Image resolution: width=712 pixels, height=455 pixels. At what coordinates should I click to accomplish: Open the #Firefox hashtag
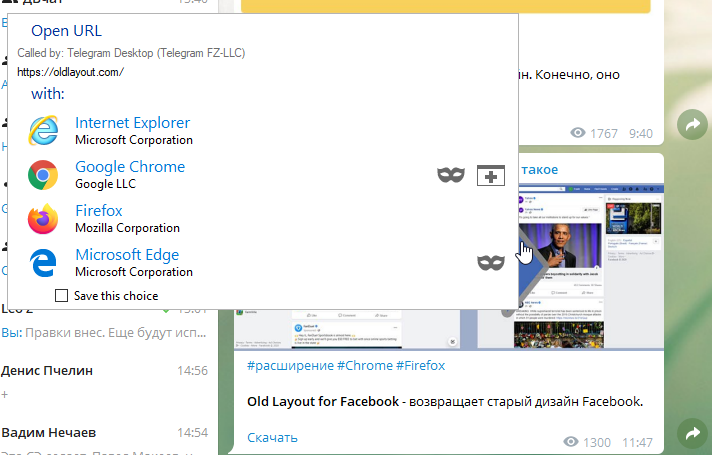(420, 366)
